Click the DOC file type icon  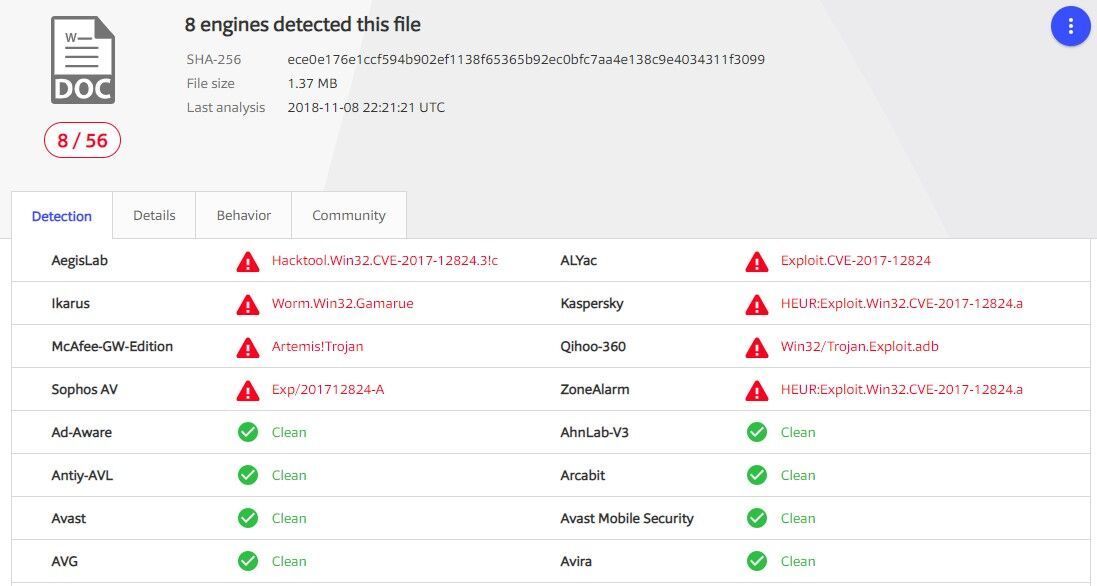coord(83,60)
